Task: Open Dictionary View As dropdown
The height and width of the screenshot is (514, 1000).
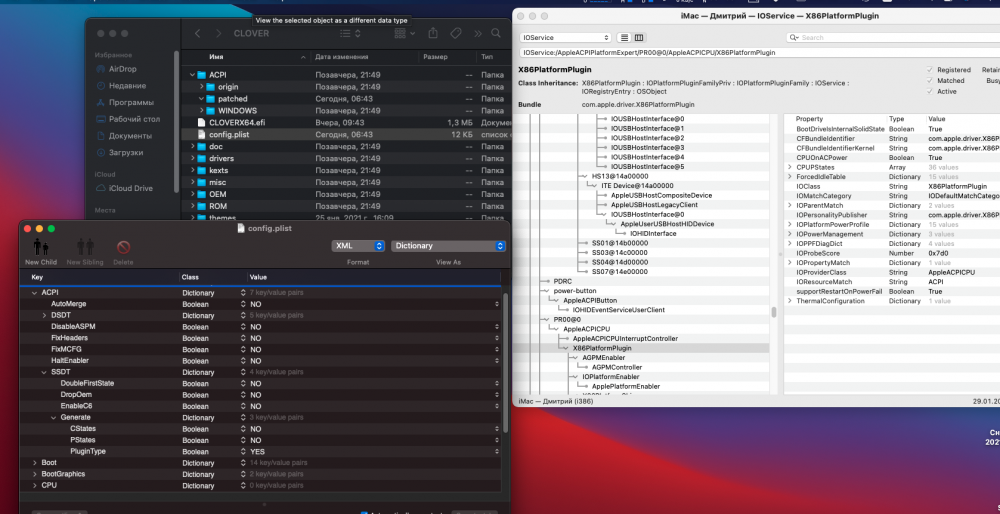Action: pos(448,246)
